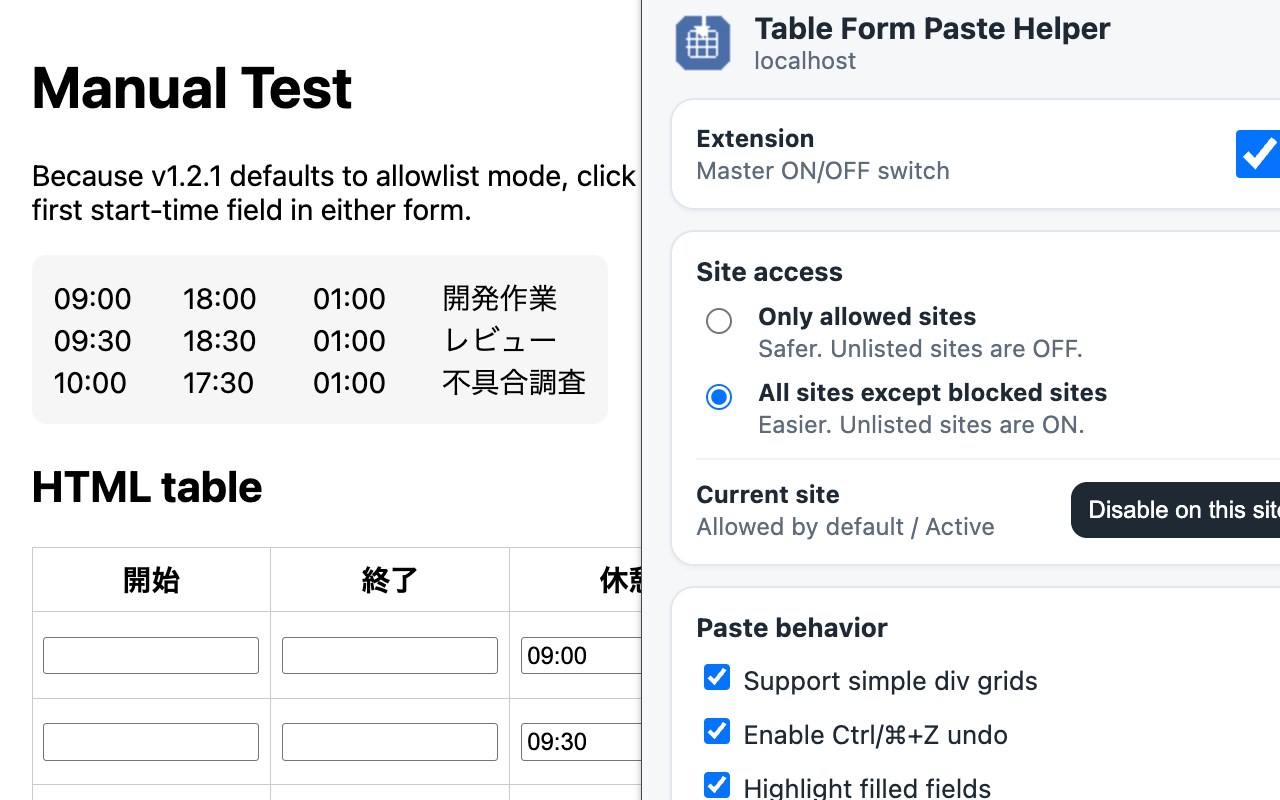
Task: Click the Table Form Paste Helper title
Action: (932, 28)
